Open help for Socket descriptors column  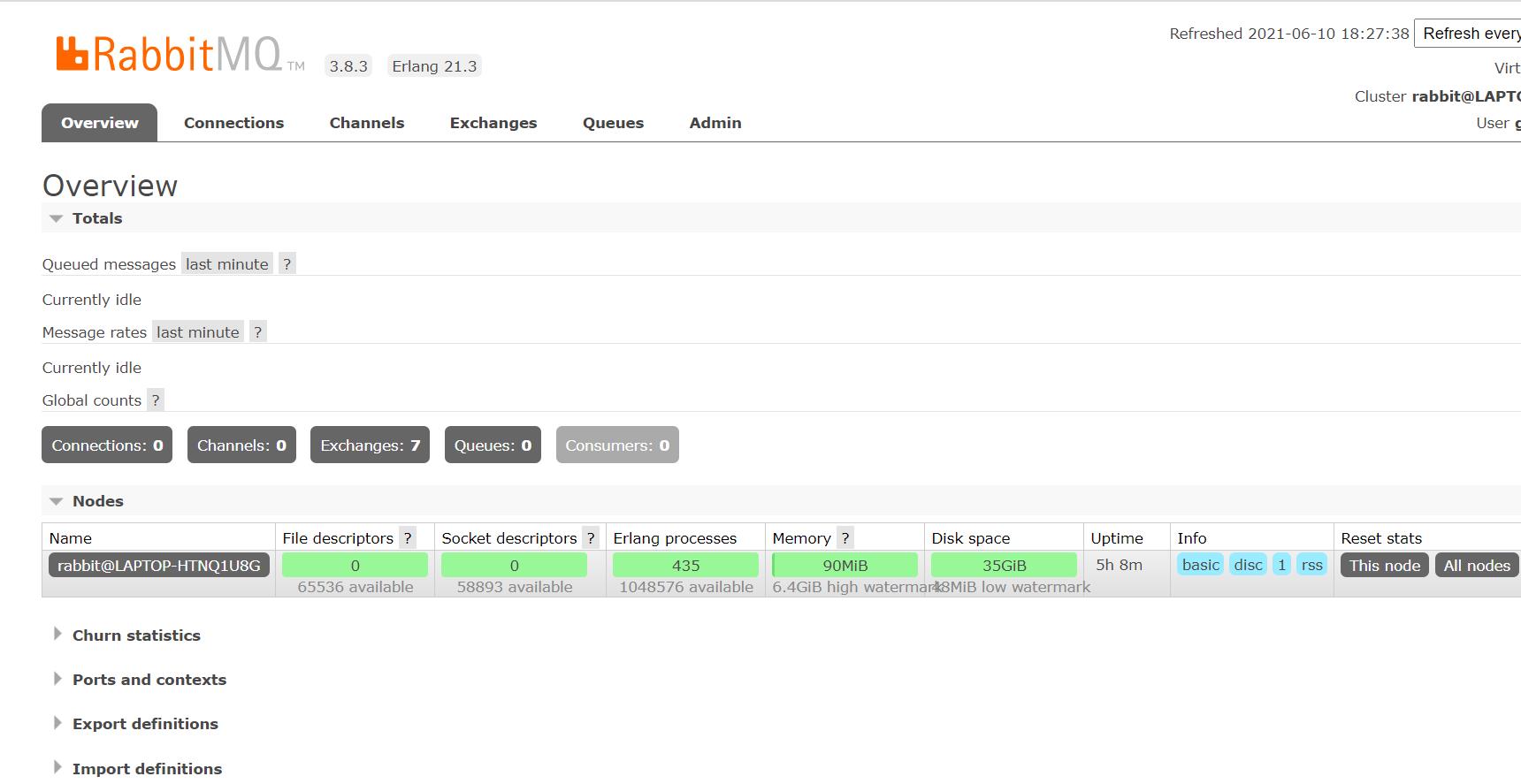click(x=591, y=537)
